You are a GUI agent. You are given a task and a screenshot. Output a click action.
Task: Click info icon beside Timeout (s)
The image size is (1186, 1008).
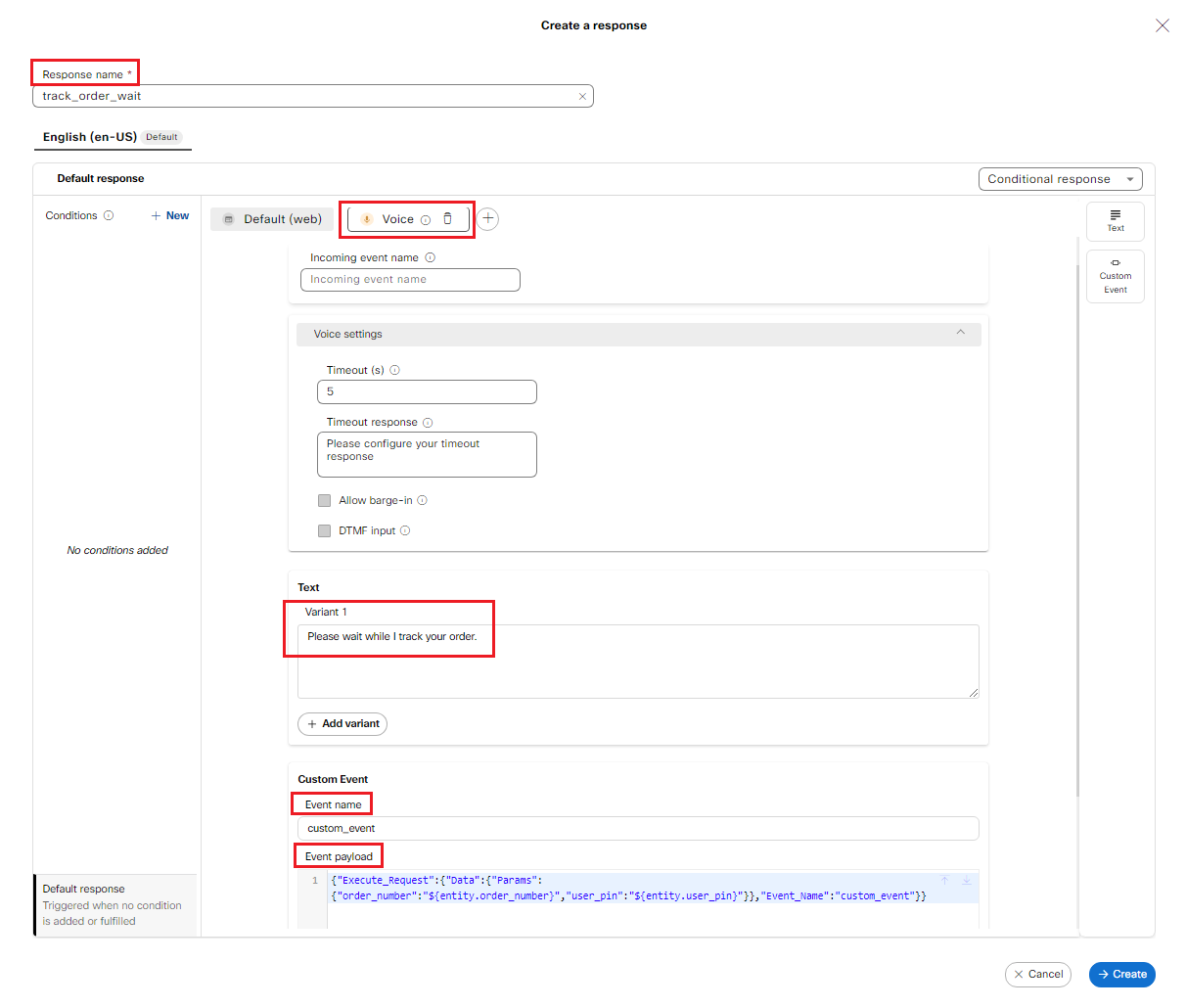(x=395, y=370)
